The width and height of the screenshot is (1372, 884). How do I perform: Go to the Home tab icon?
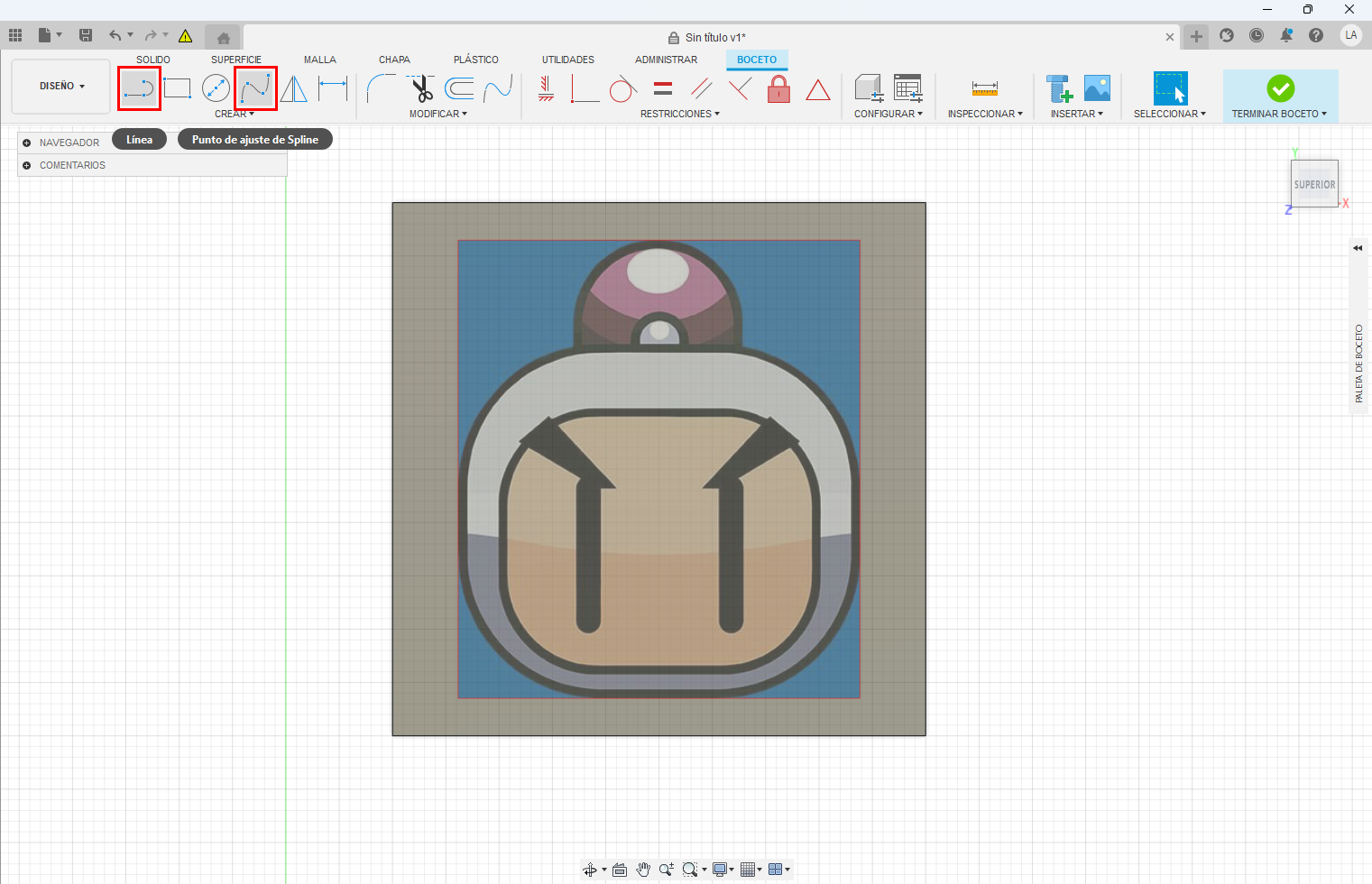(223, 37)
